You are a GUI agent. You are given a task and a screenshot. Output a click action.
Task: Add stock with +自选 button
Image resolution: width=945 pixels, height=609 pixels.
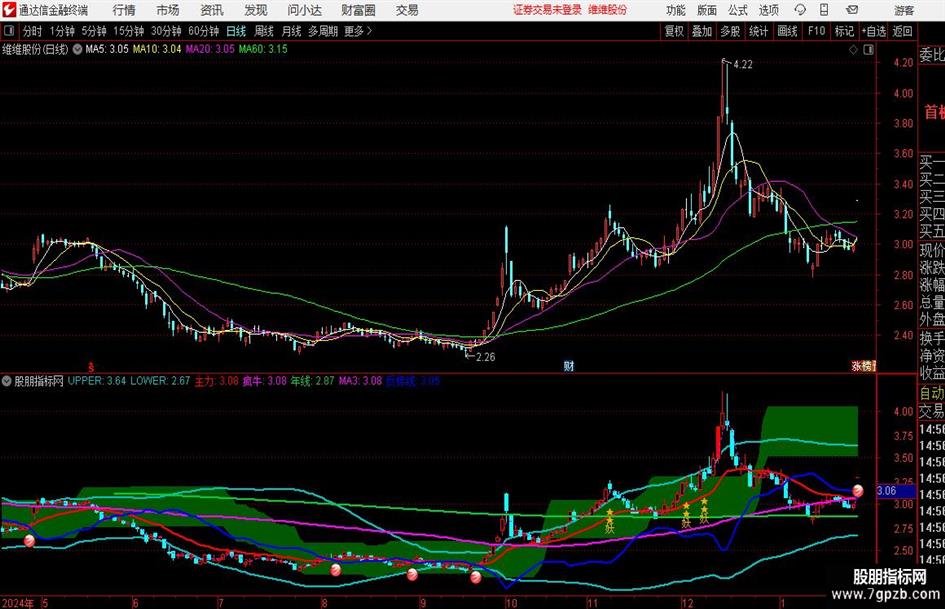[873, 31]
